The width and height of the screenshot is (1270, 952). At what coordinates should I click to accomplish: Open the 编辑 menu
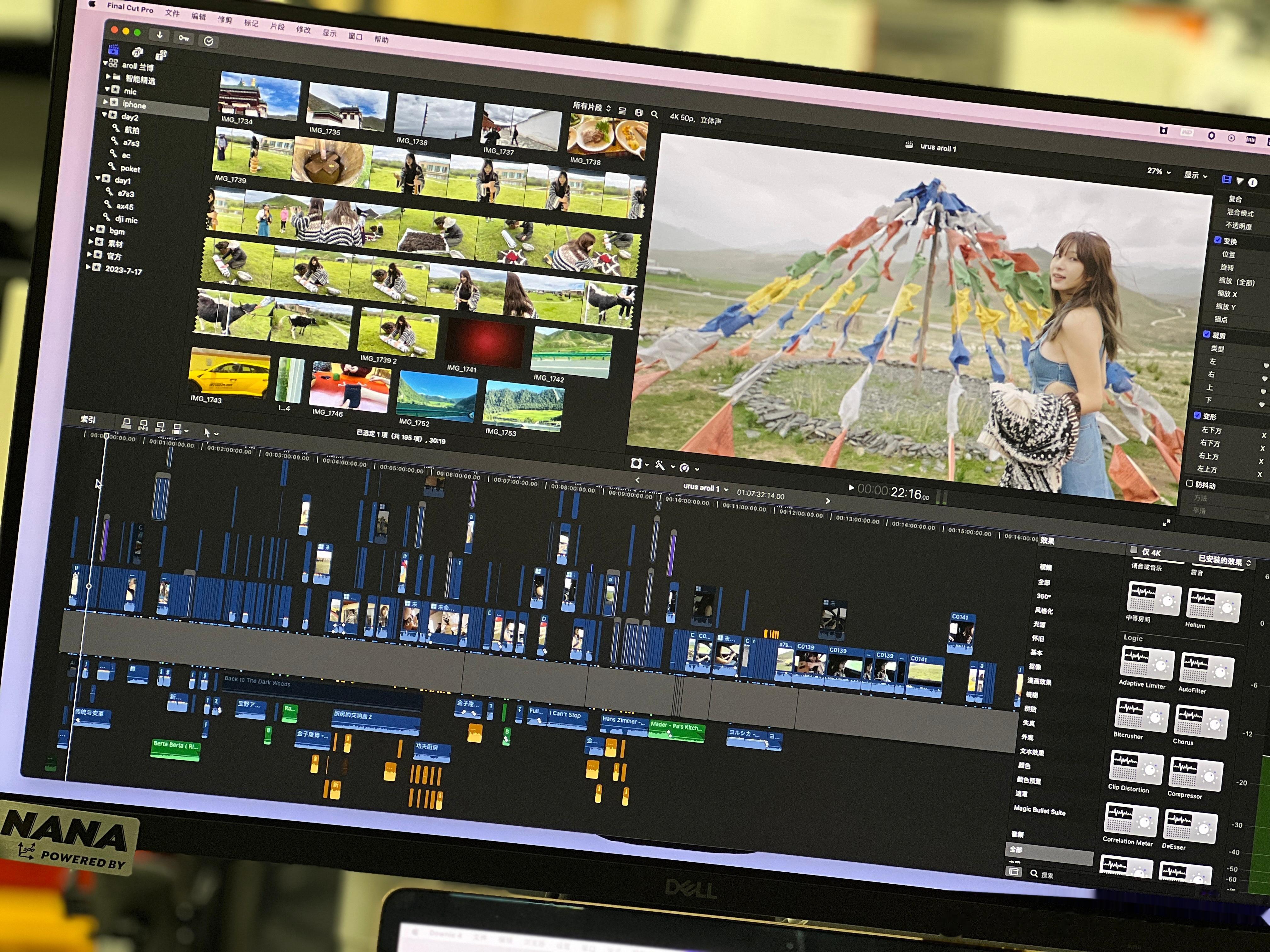point(199,16)
